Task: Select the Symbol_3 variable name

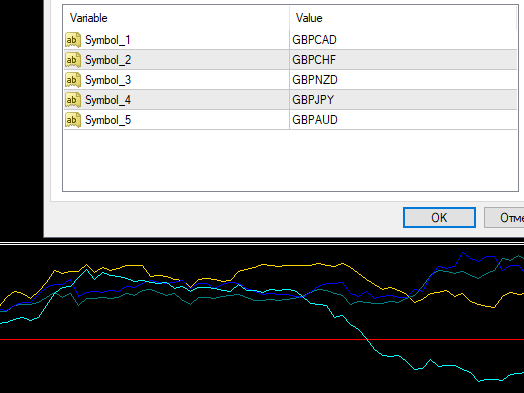Action: (108, 80)
